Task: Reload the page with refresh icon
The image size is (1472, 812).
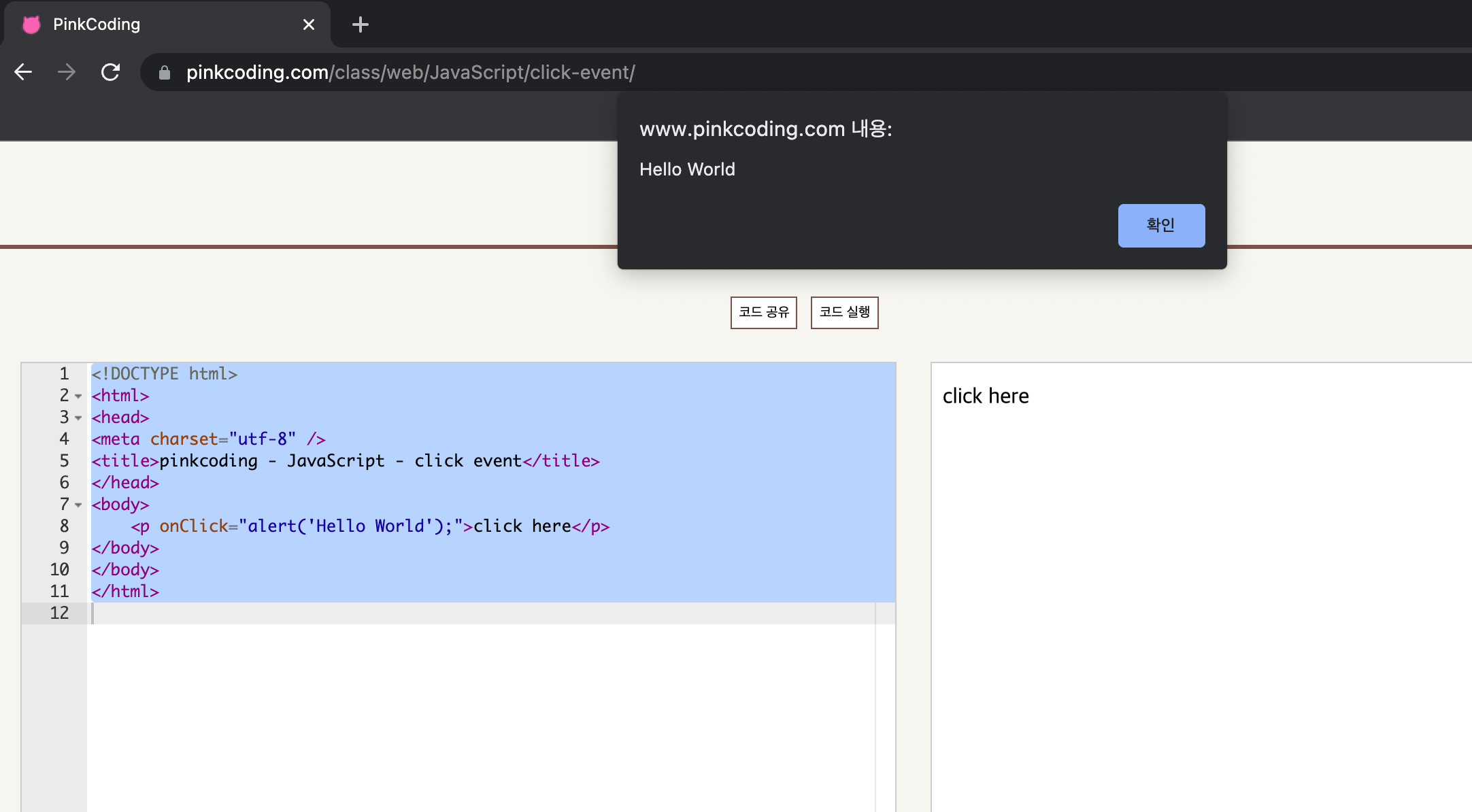Action: pyautogui.click(x=110, y=72)
